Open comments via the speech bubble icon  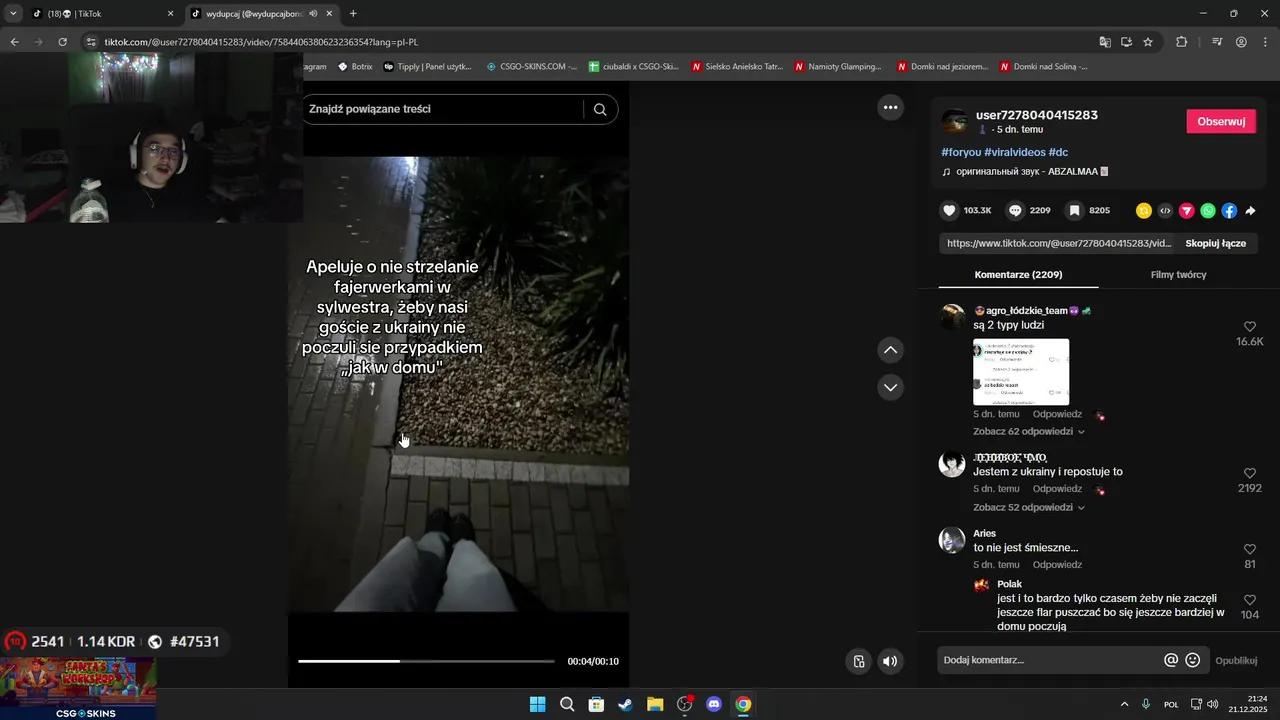(1015, 211)
